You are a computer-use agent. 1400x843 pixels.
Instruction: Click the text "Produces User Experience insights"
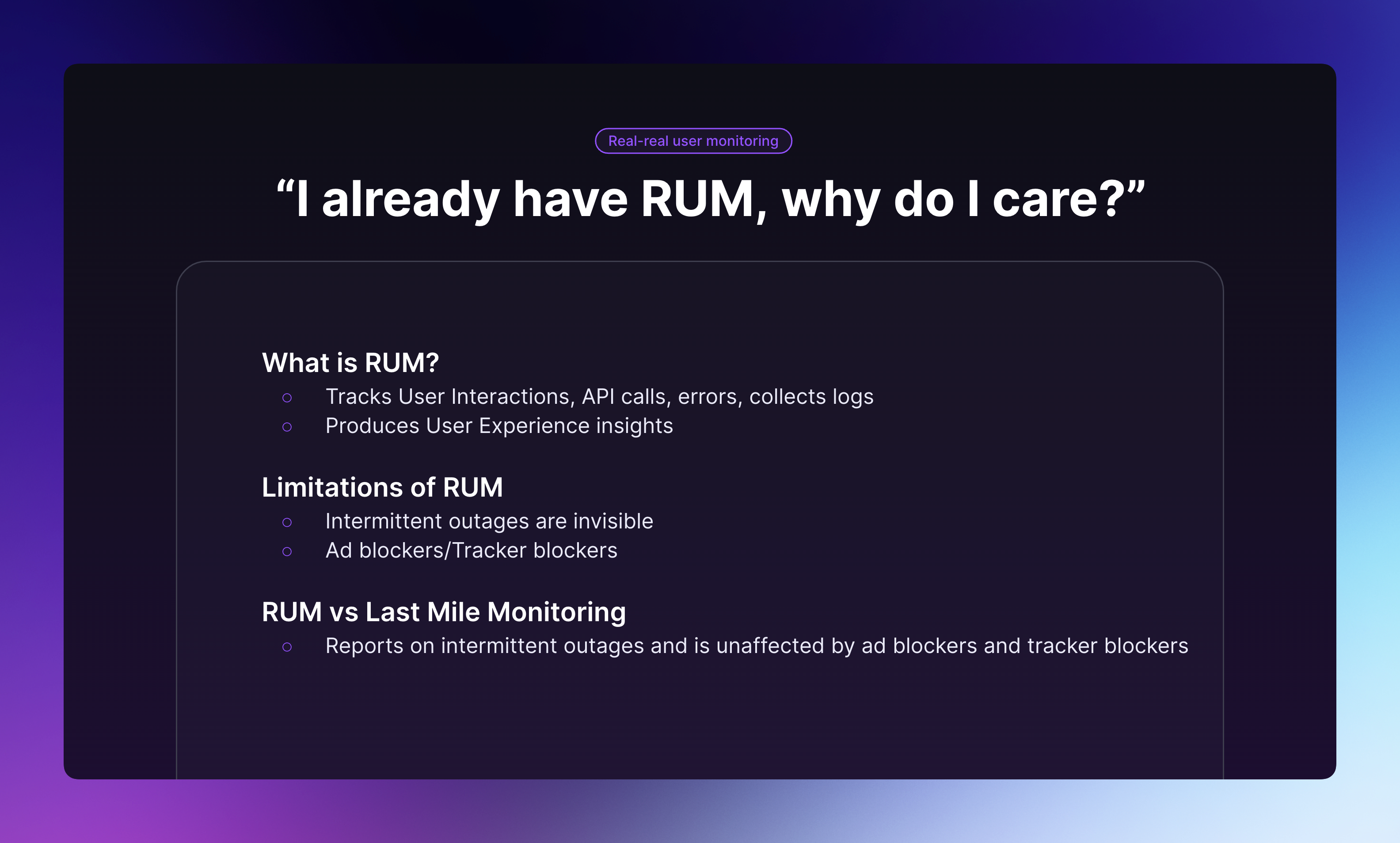(499, 426)
